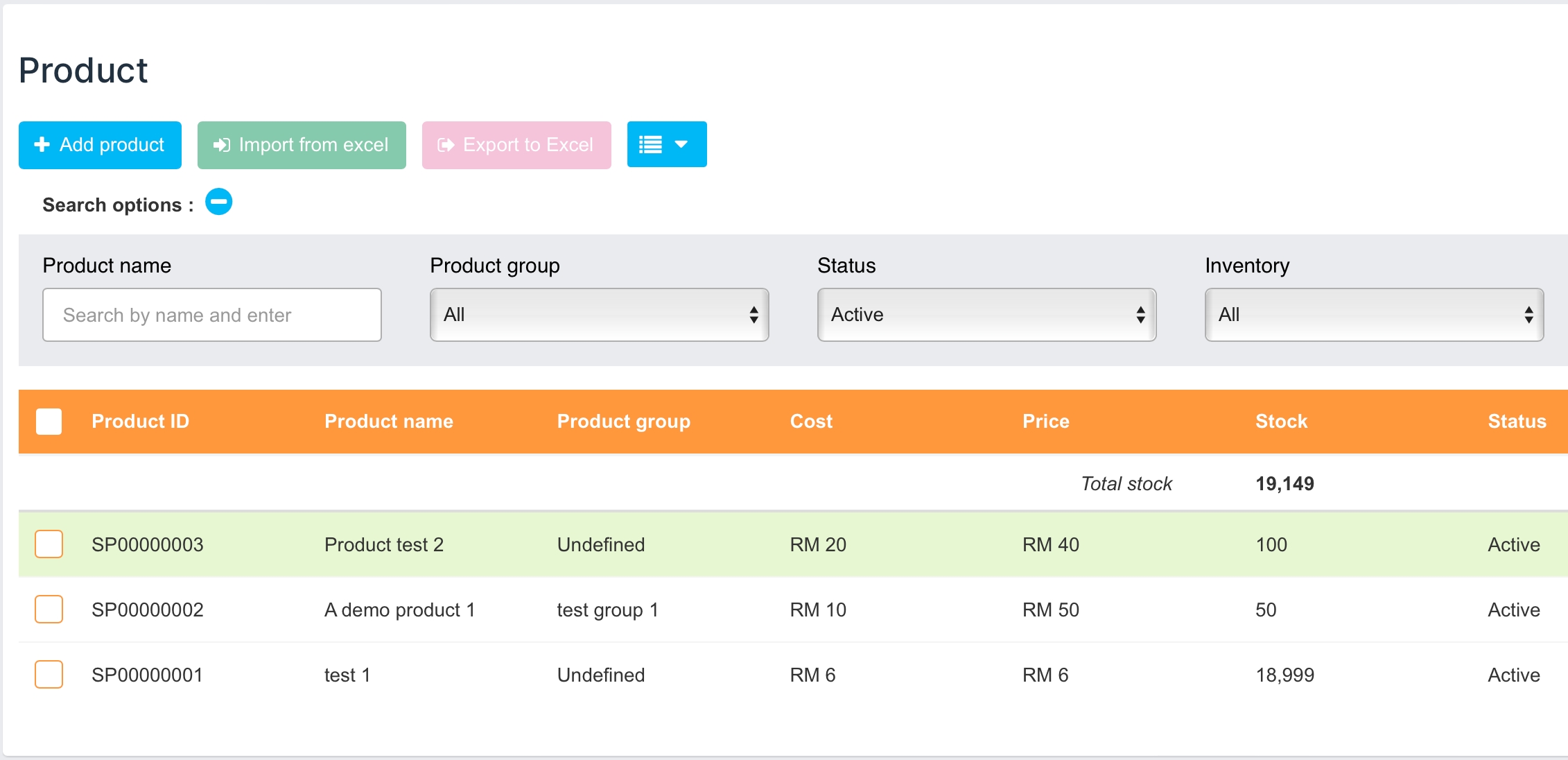Open the Product group filter dropdown
1568x760 pixels.
599,315
